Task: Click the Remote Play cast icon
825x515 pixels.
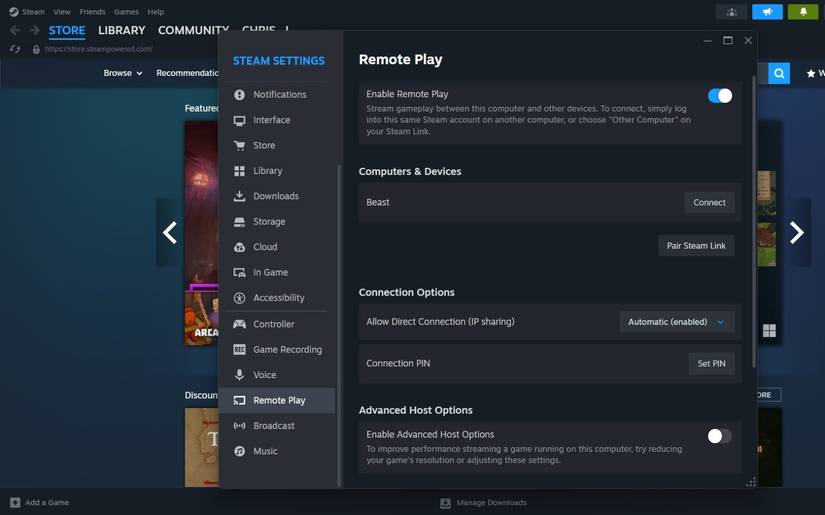Action: point(239,400)
